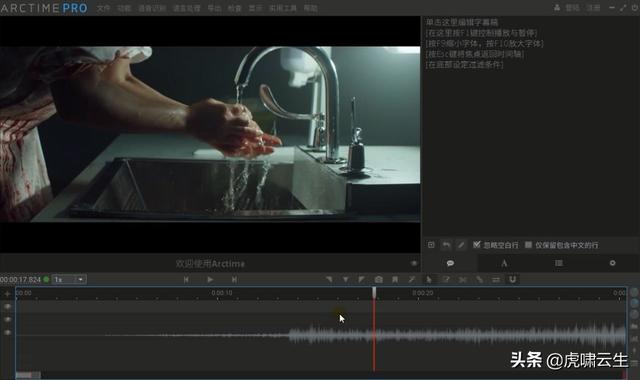The height and width of the screenshot is (380, 640).
Task: Click the playhead handle on the timeline ruler
Action: (x=374, y=292)
